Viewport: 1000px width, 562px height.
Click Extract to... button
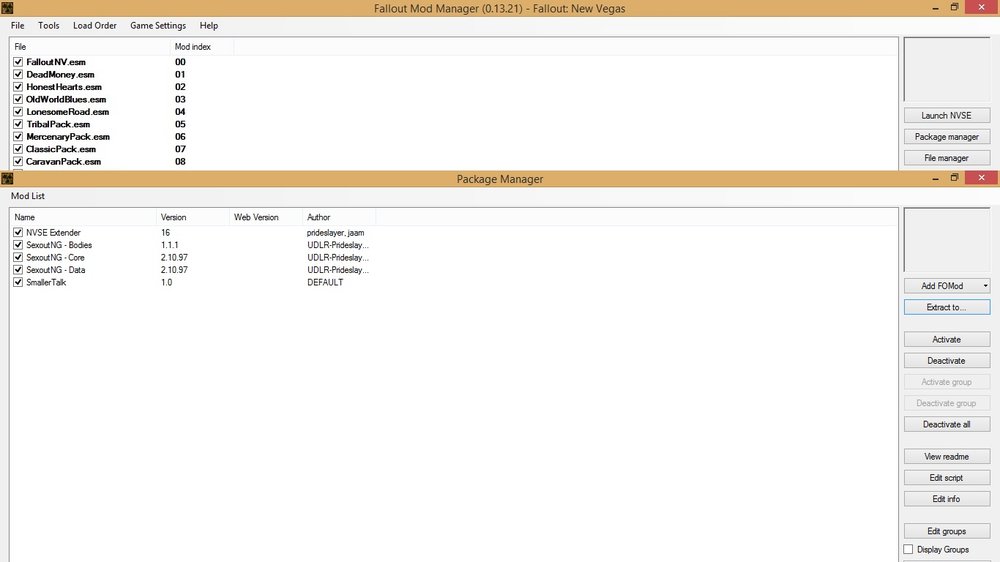coord(946,307)
